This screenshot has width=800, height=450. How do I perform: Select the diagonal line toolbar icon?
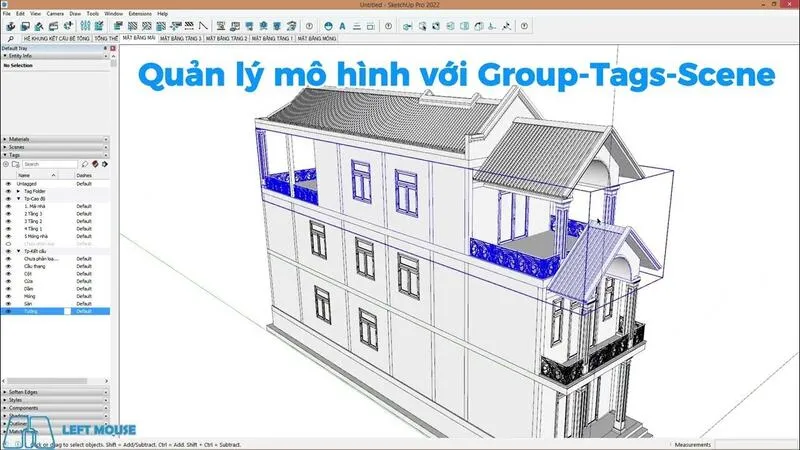tap(203, 26)
